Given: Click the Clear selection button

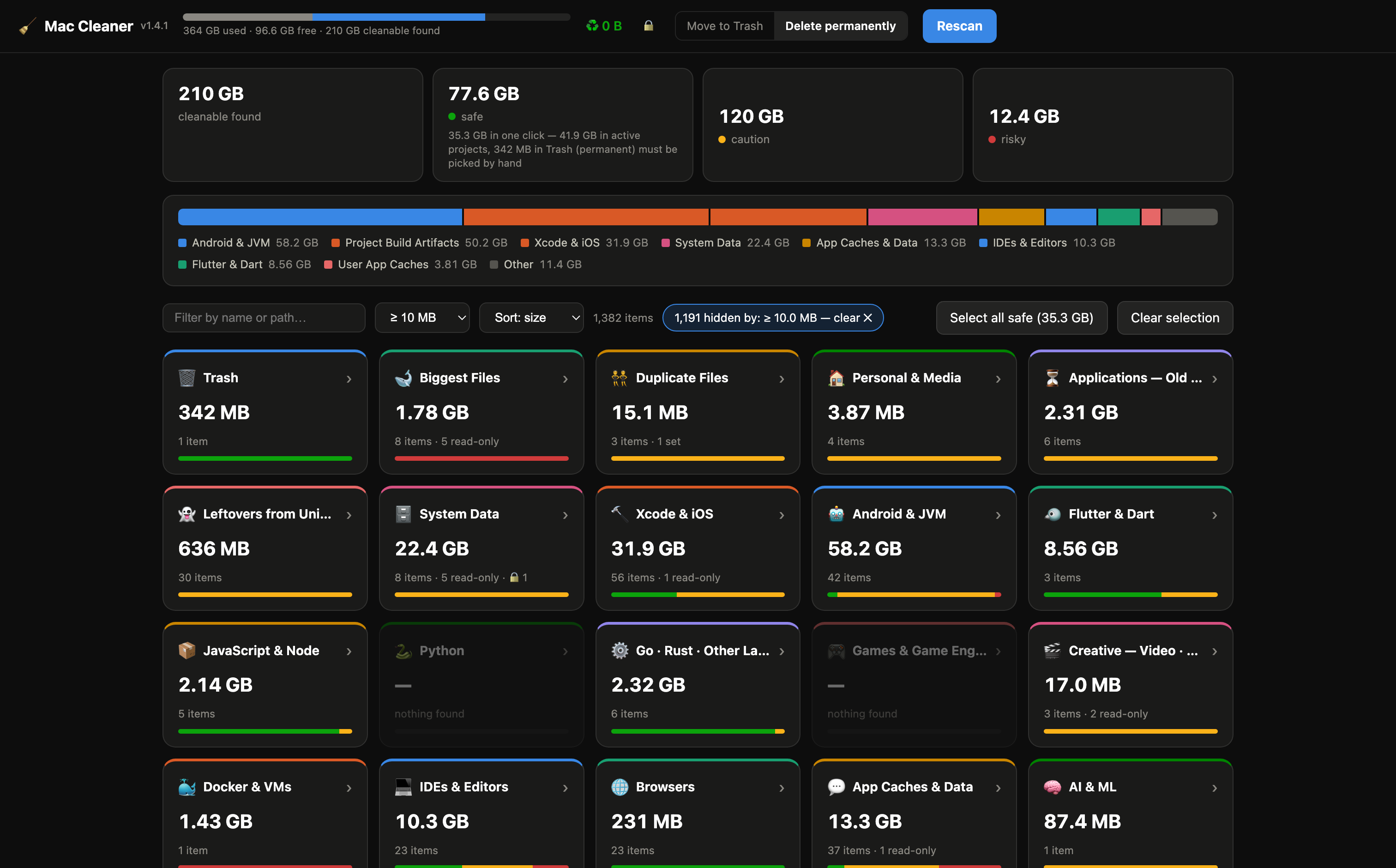Looking at the screenshot, I should click(x=1174, y=318).
